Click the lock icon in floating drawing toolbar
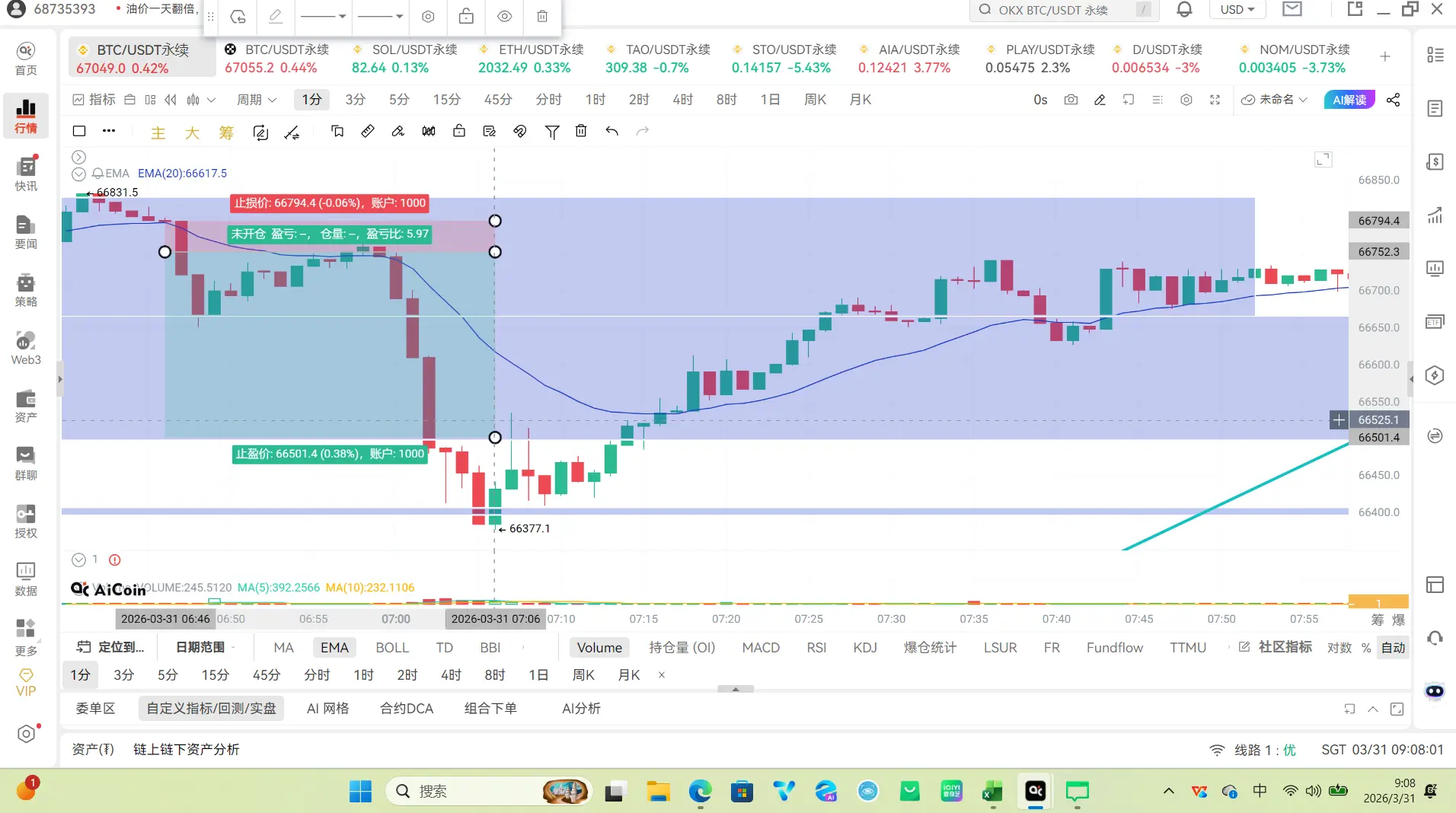1456x813 pixels. (x=466, y=16)
